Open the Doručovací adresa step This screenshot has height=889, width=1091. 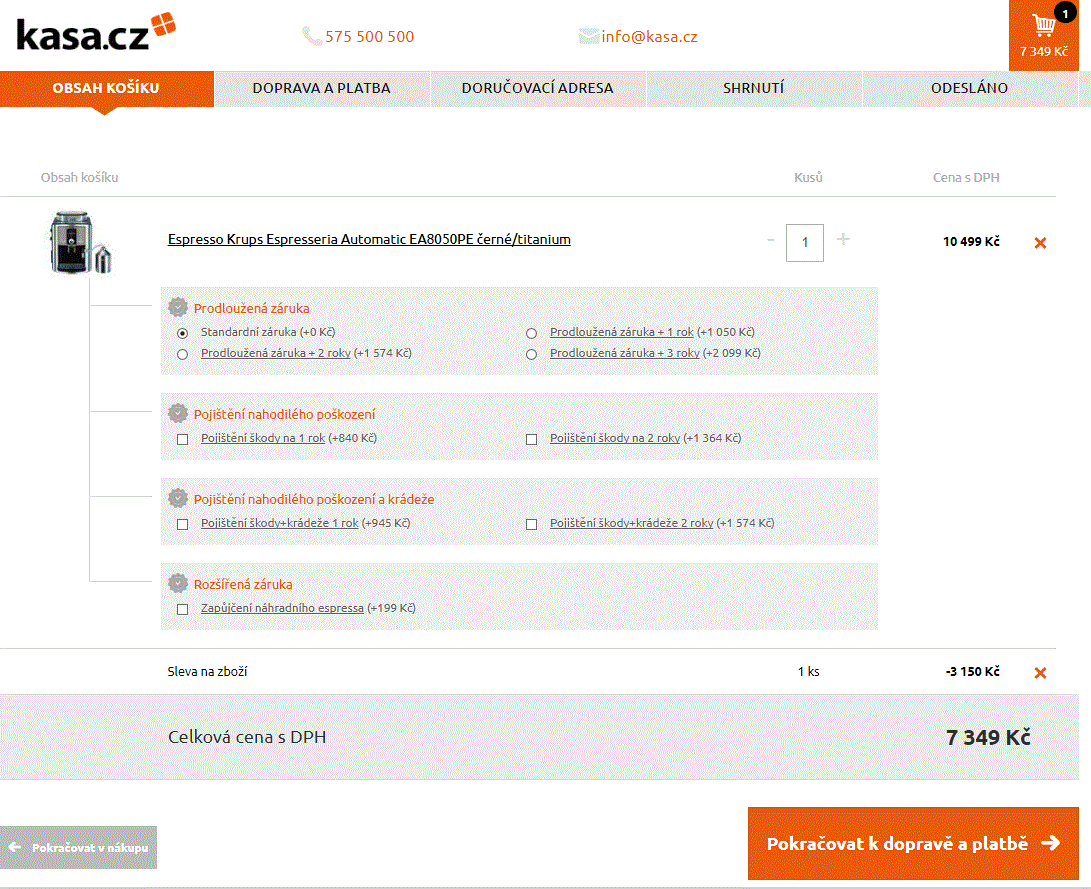tap(538, 88)
